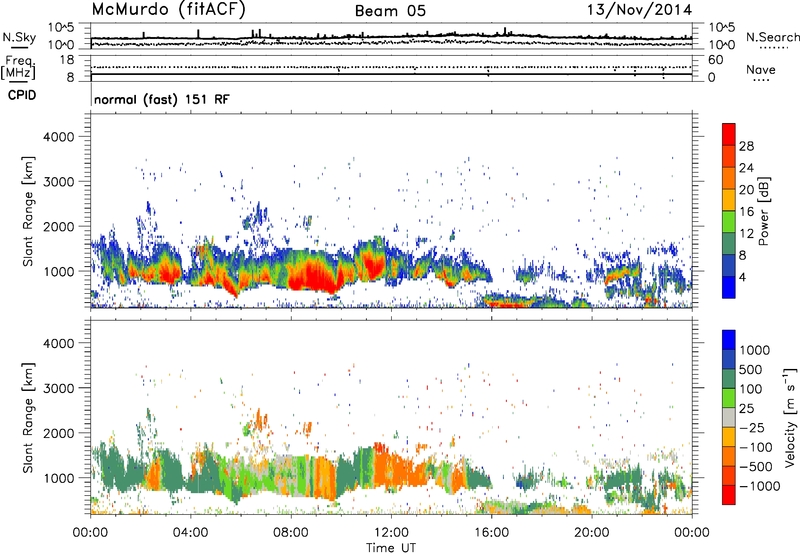Click the 'N.Sky' axis label
The height and width of the screenshot is (554, 800).
coord(19,37)
